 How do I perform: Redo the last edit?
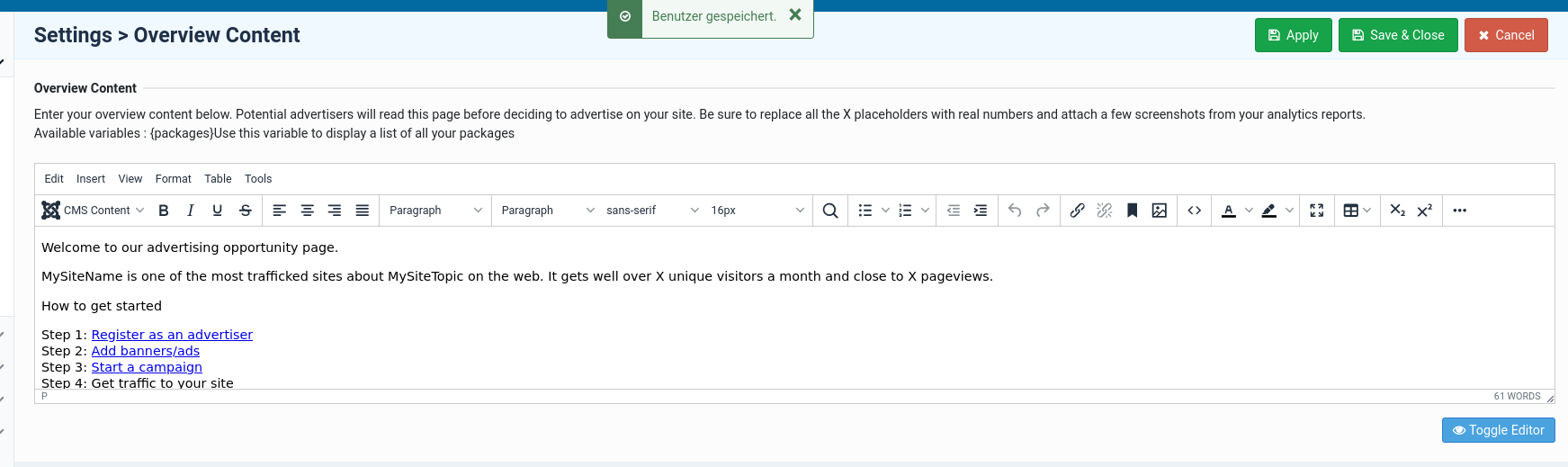[1043, 211]
